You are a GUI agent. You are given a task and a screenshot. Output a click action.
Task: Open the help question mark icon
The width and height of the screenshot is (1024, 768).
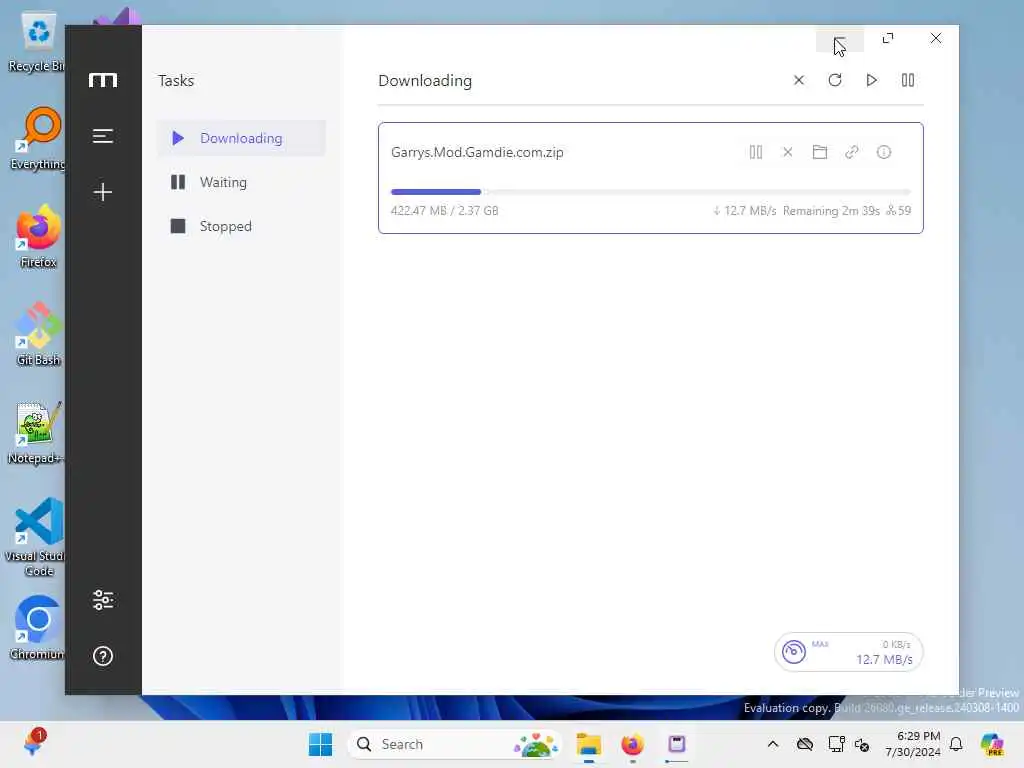pyautogui.click(x=103, y=656)
